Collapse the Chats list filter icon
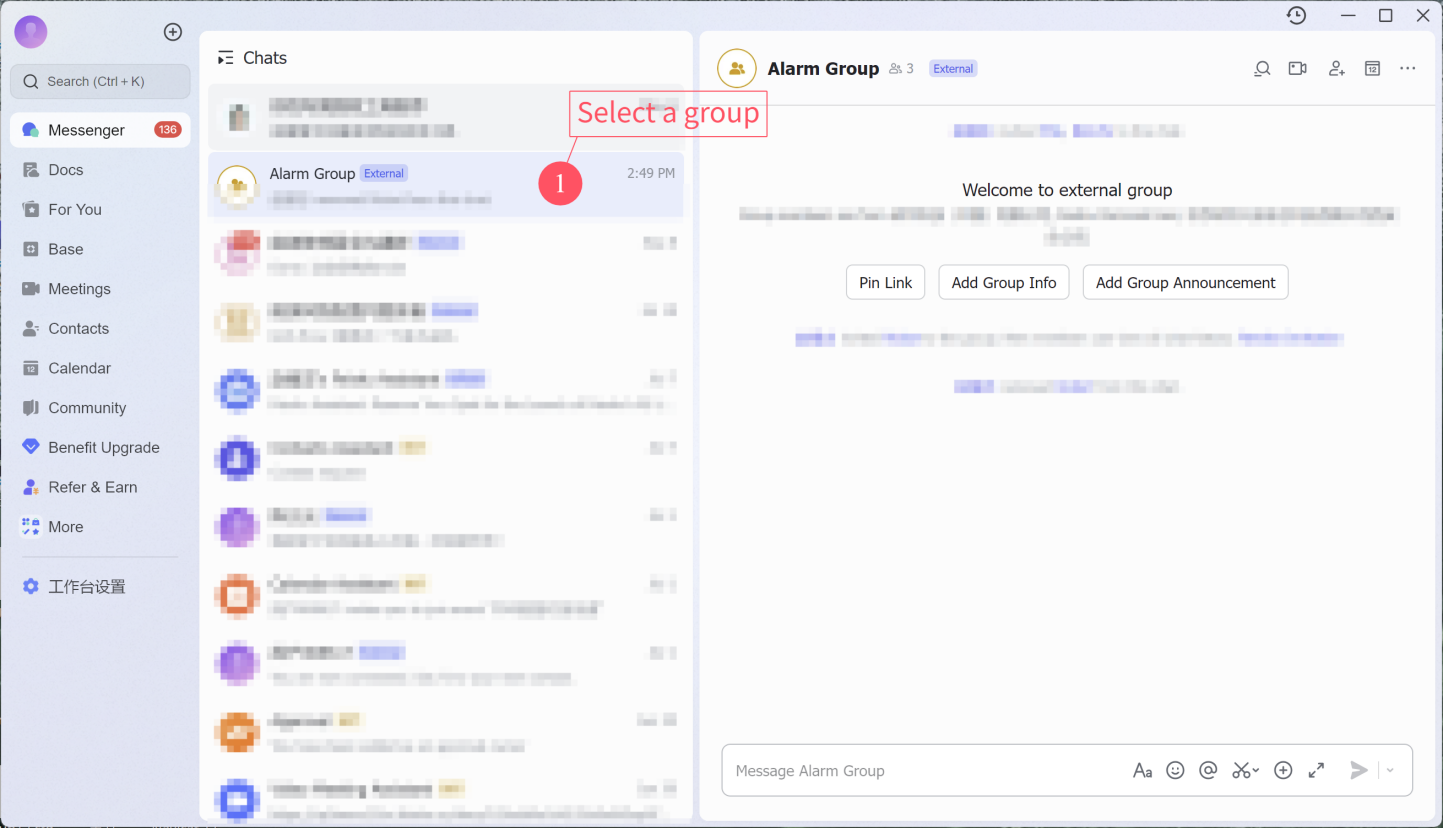The image size is (1443, 828). point(226,58)
